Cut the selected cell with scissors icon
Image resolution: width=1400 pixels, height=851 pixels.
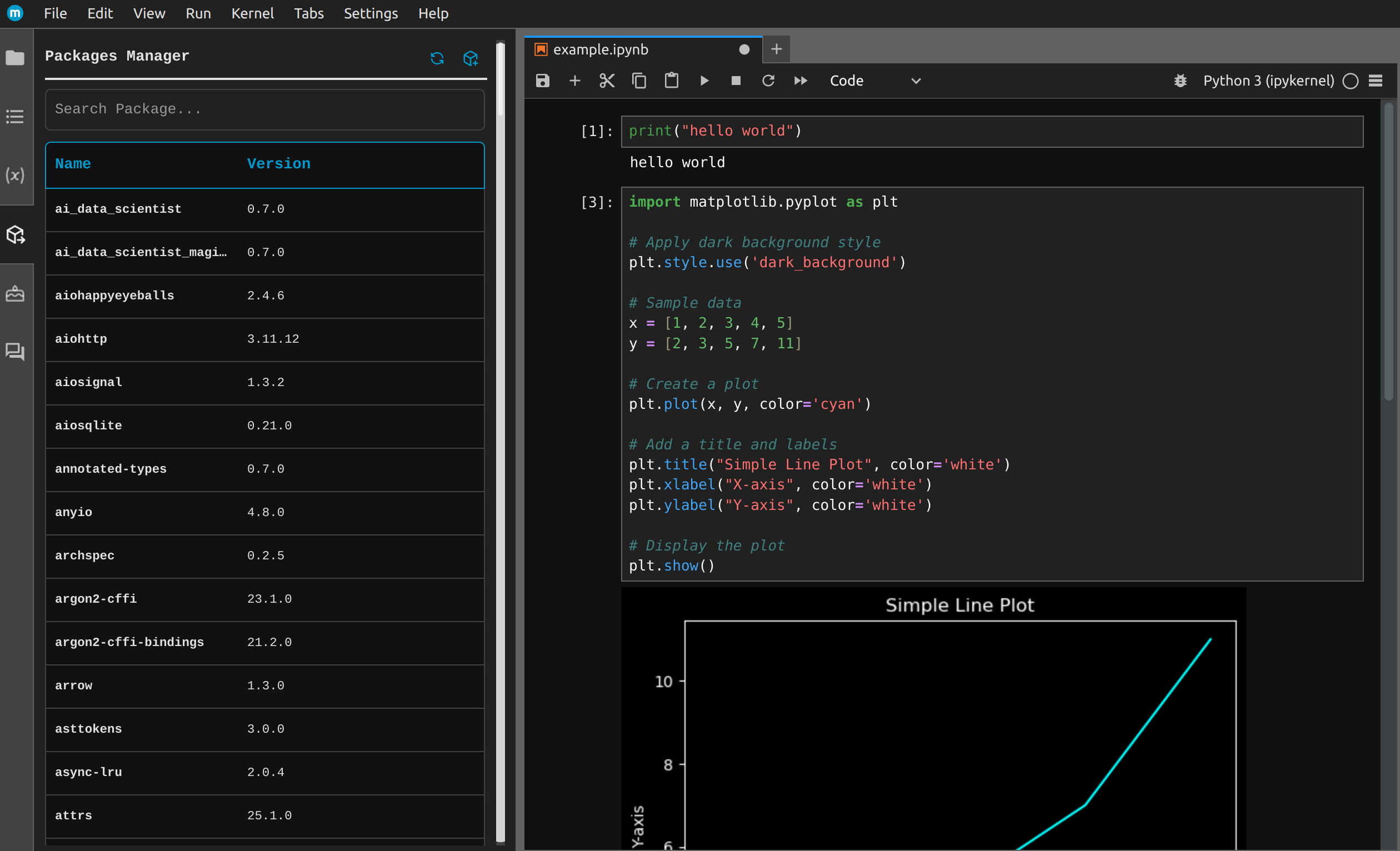point(607,81)
